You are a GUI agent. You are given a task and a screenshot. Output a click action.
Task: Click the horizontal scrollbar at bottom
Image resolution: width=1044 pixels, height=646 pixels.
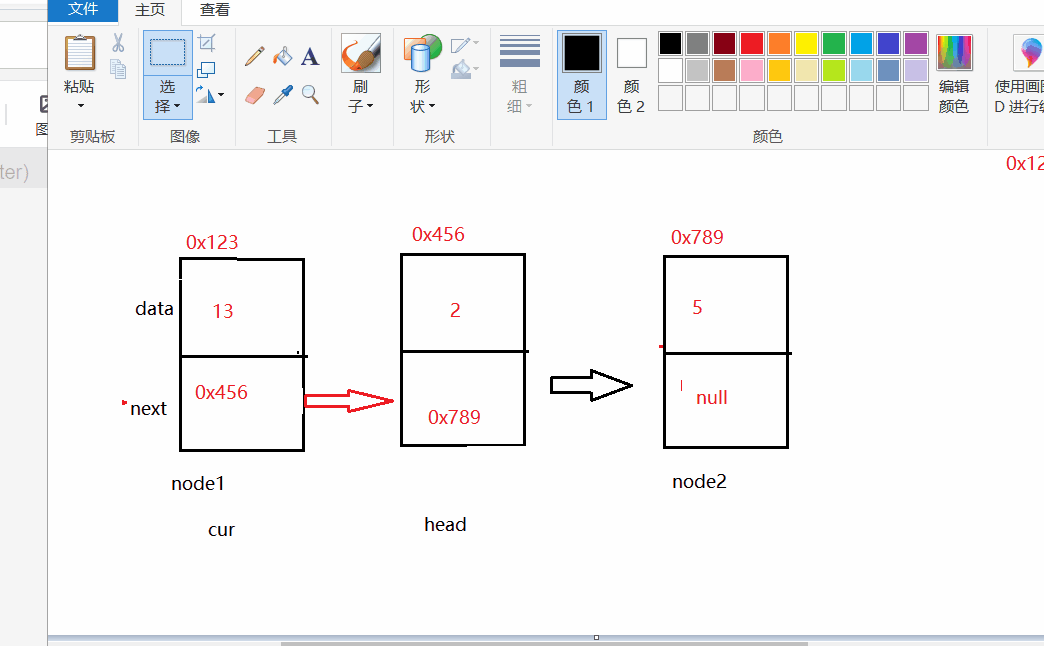click(544, 643)
